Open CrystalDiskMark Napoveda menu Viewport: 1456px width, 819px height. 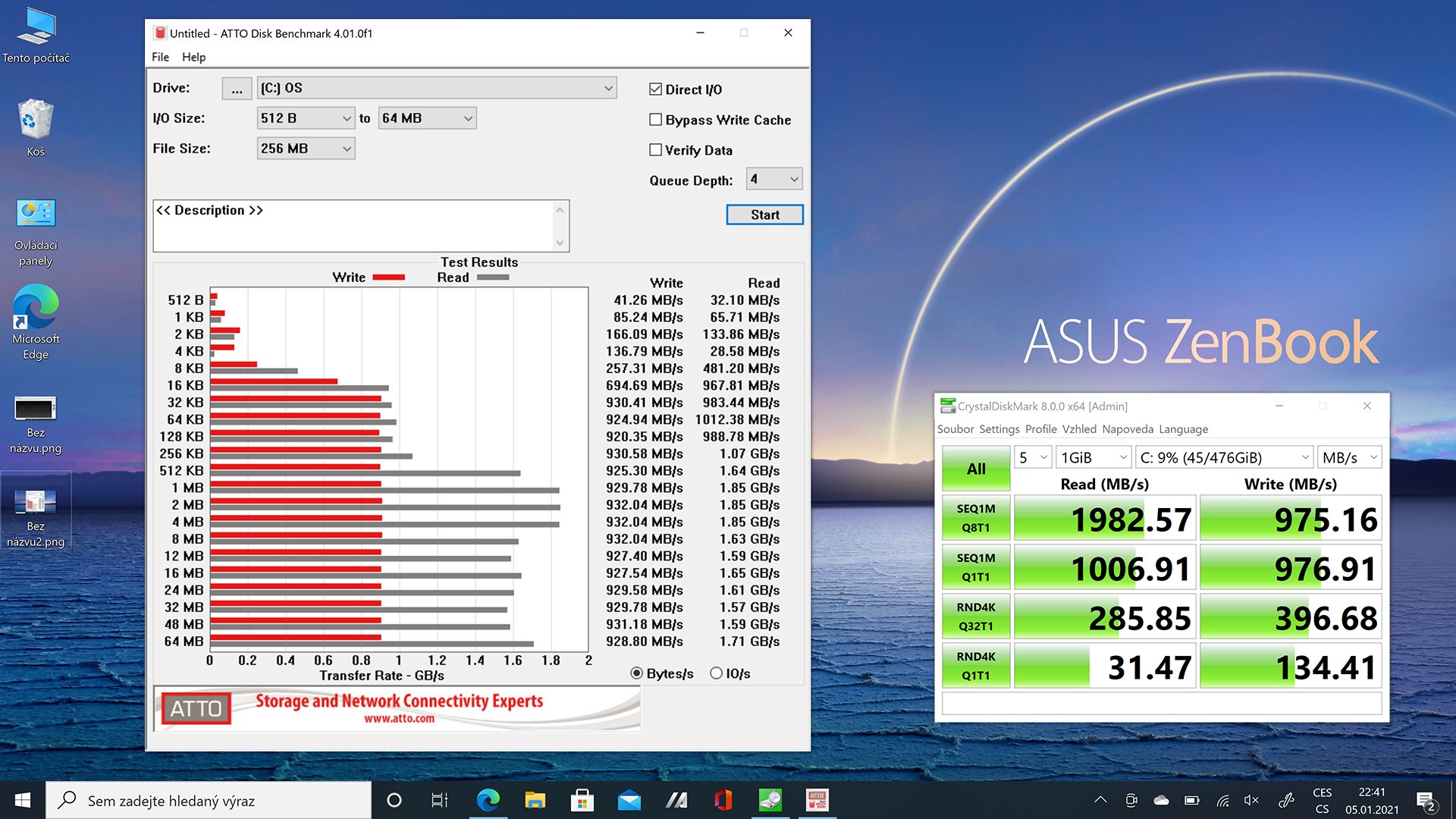[1128, 429]
